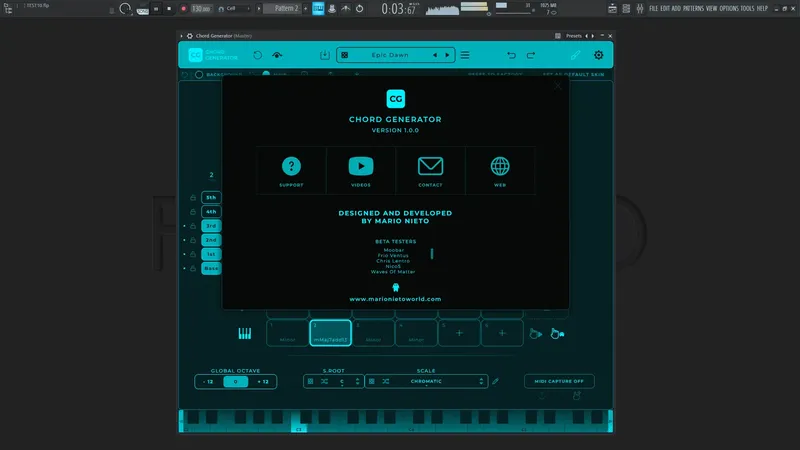The width and height of the screenshot is (800, 450).
Task: Click the reset circular arrow icon
Action: tap(258, 55)
